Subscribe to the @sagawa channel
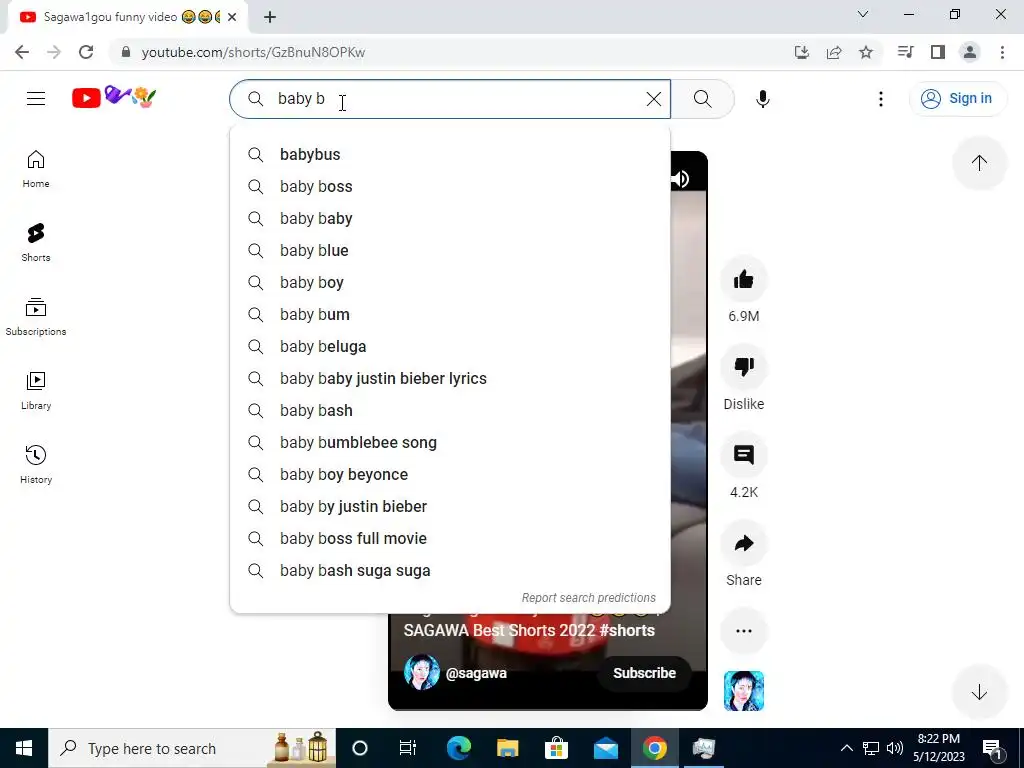The image size is (1024, 768). pos(644,673)
